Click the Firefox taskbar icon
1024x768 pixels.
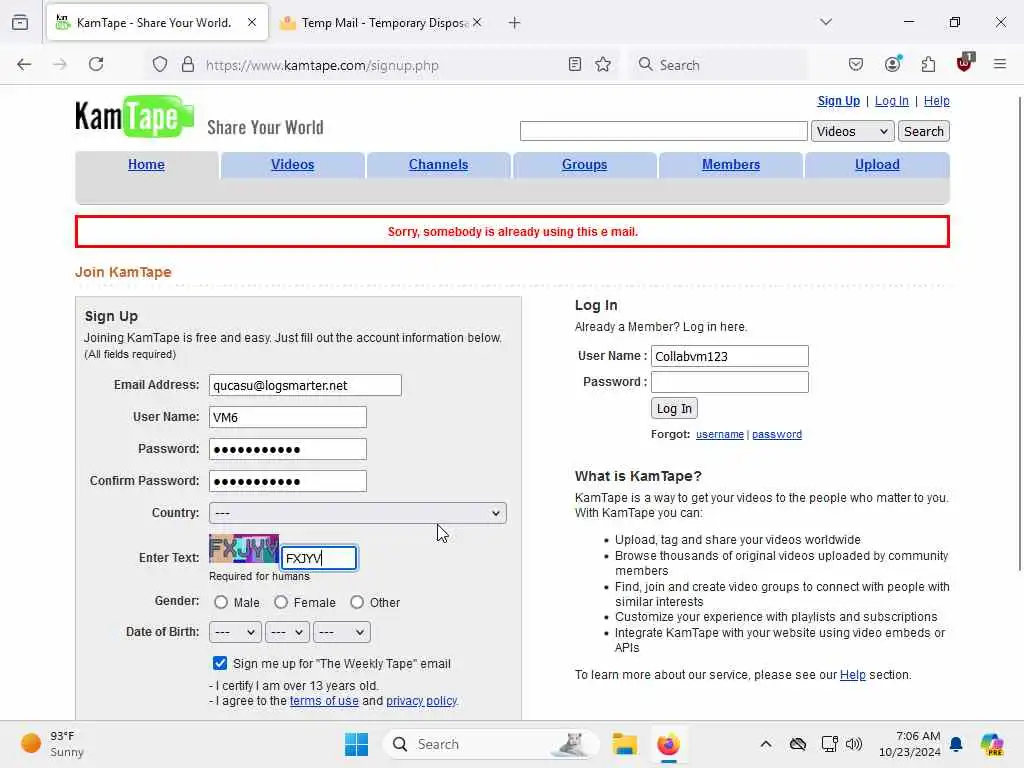click(668, 744)
